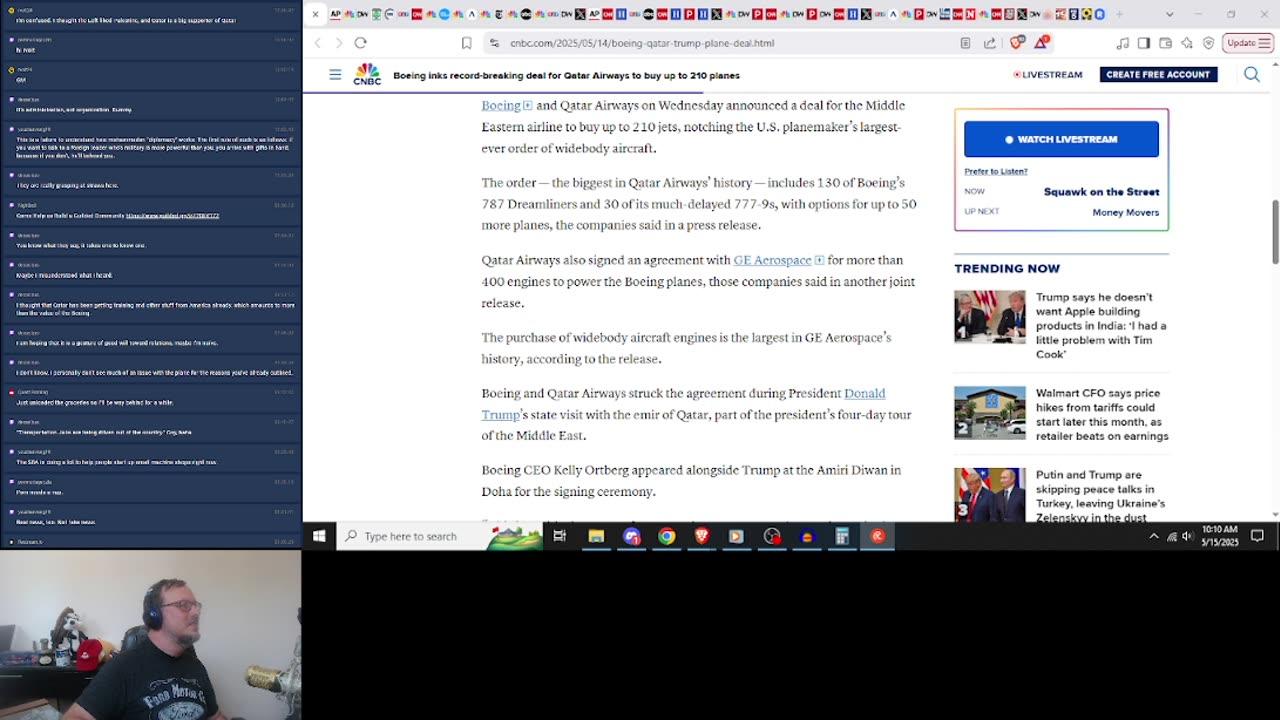Open Task View on the taskbar
Image resolution: width=1280 pixels, height=720 pixels.
(x=560, y=536)
